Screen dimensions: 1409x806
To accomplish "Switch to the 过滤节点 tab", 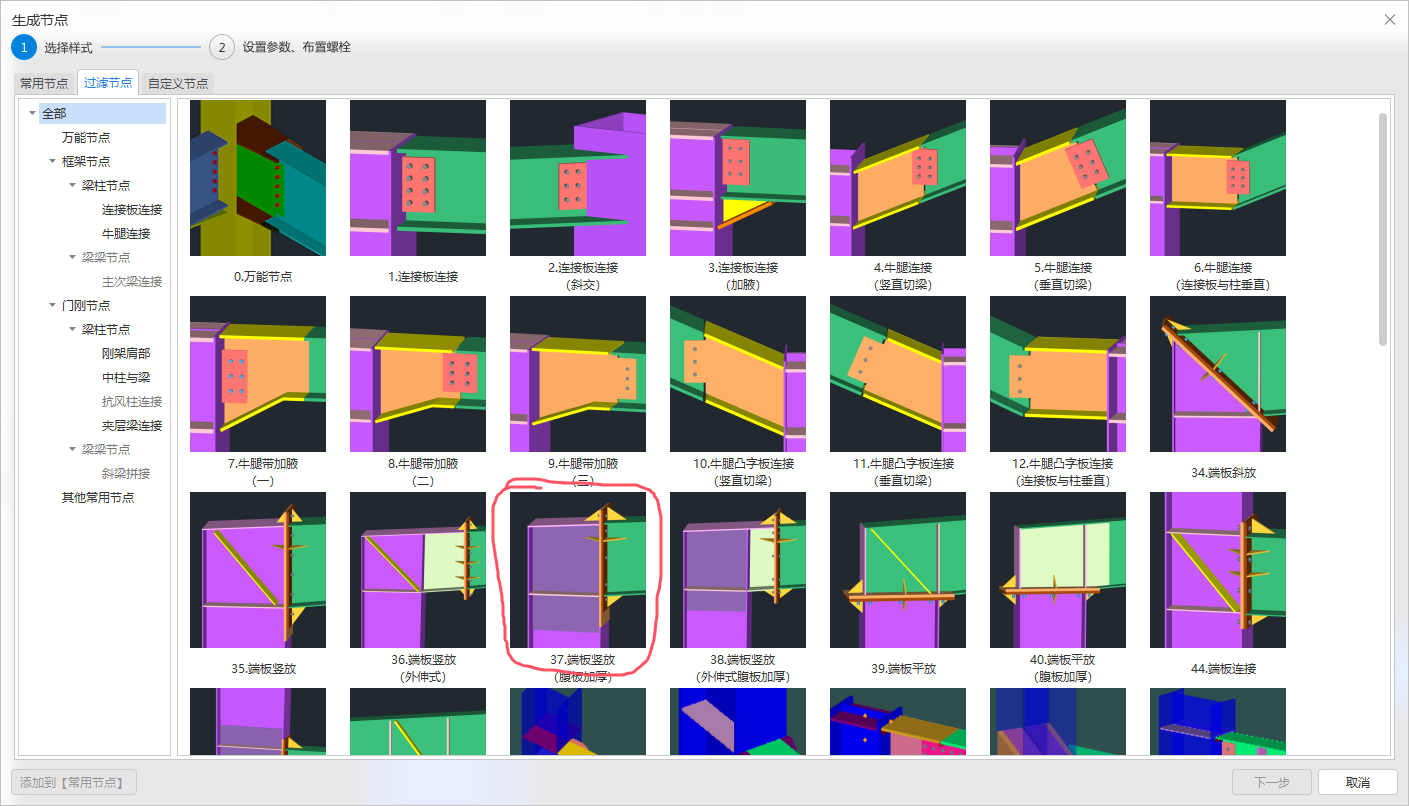I will [108, 83].
